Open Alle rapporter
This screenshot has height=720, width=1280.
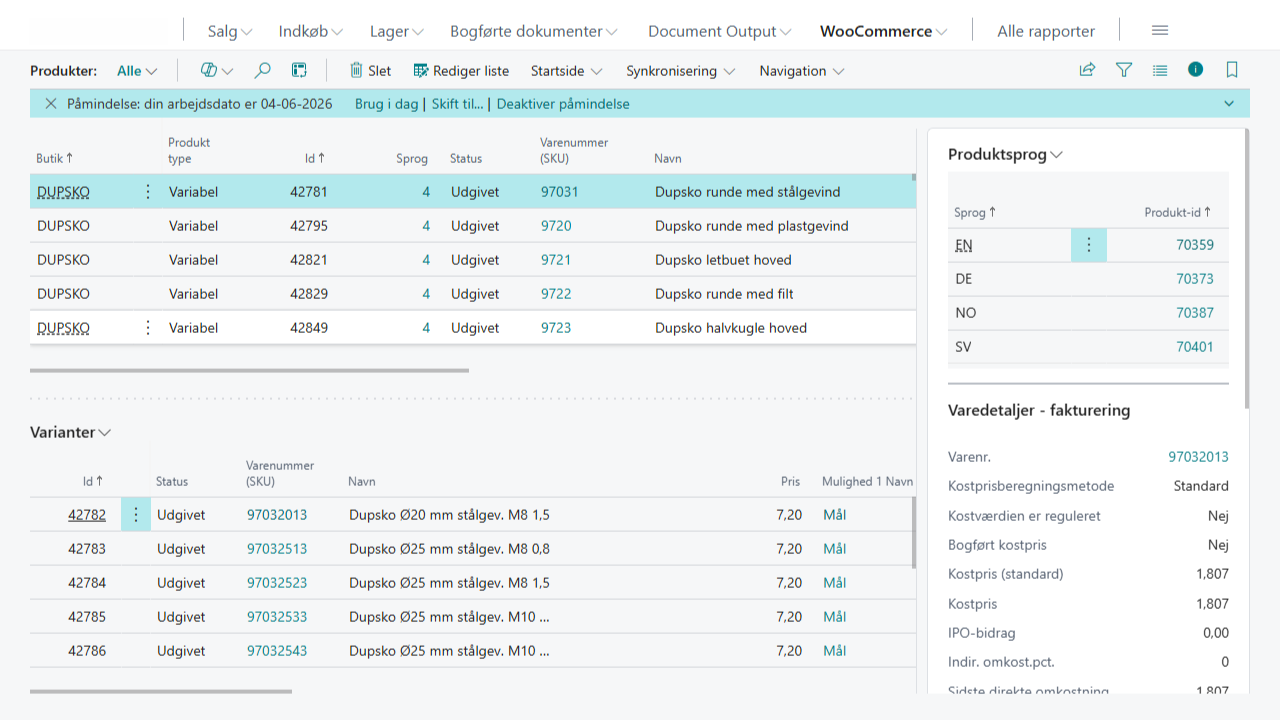(1046, 31)
